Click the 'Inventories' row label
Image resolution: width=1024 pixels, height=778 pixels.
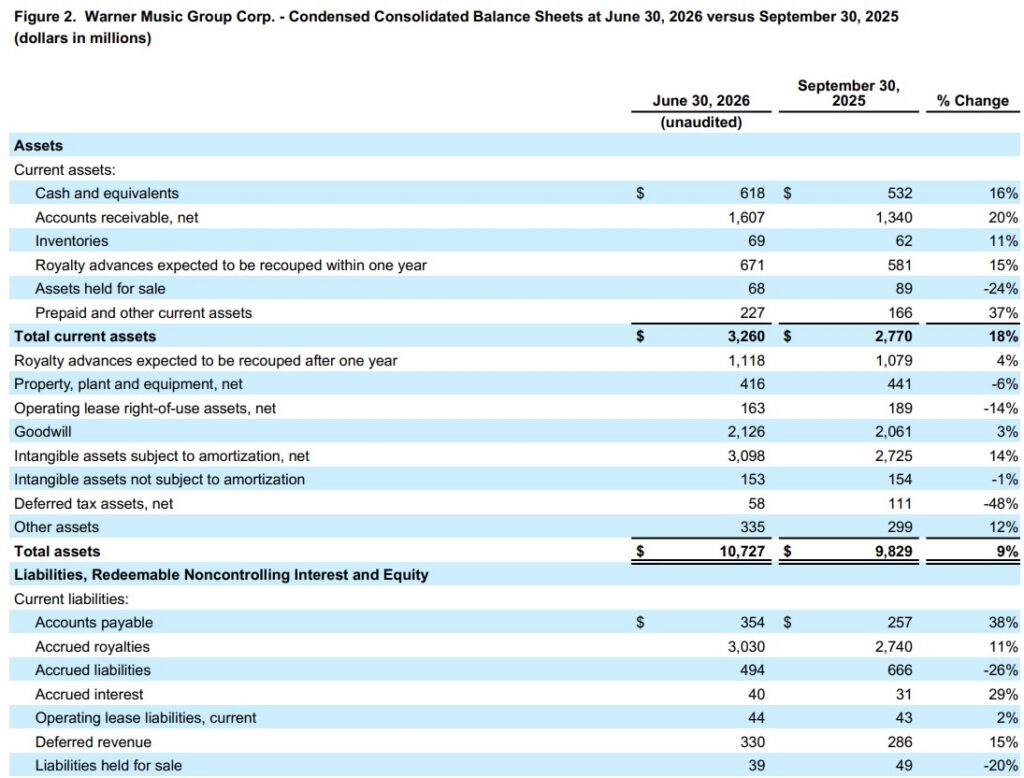71,241
